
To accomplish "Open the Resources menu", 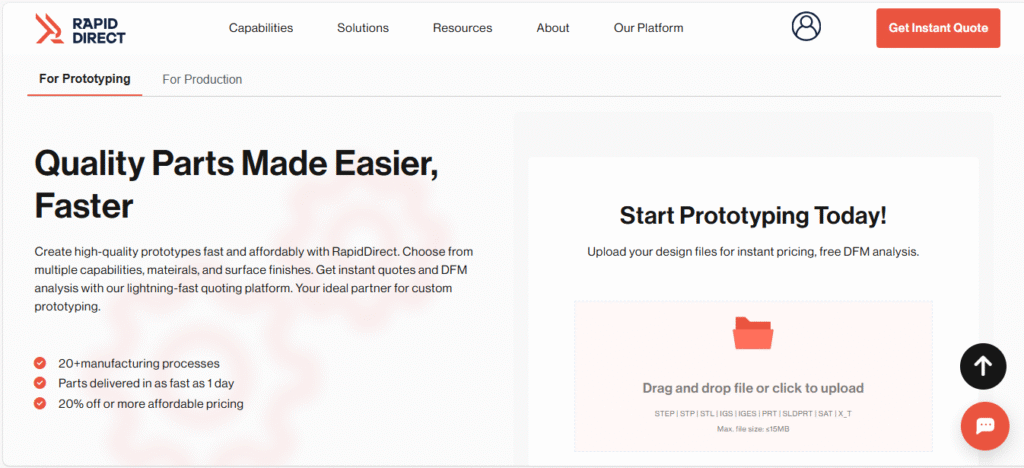I will pos(462,28).
